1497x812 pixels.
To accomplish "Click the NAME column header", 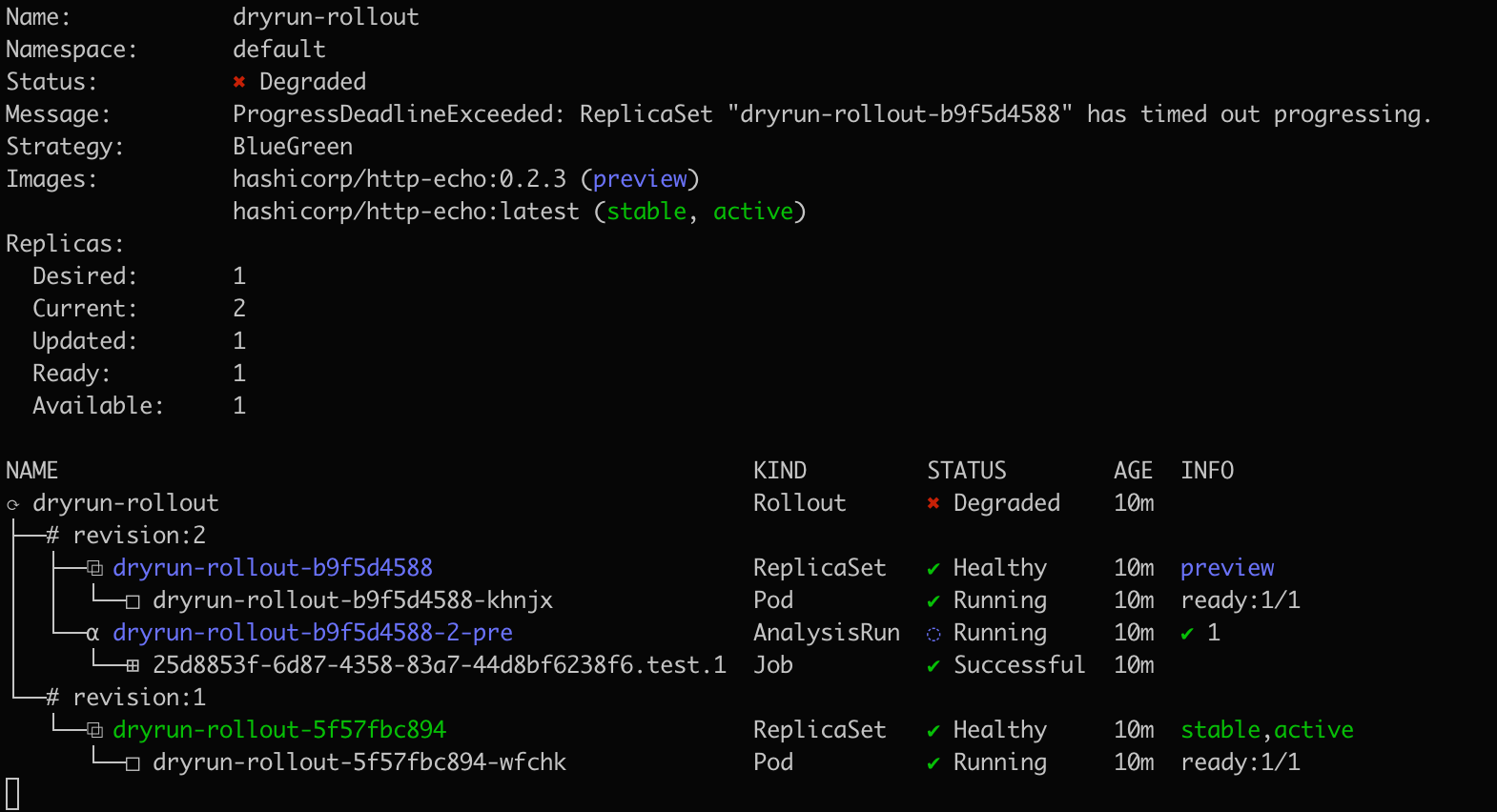I will pos(32,471).
